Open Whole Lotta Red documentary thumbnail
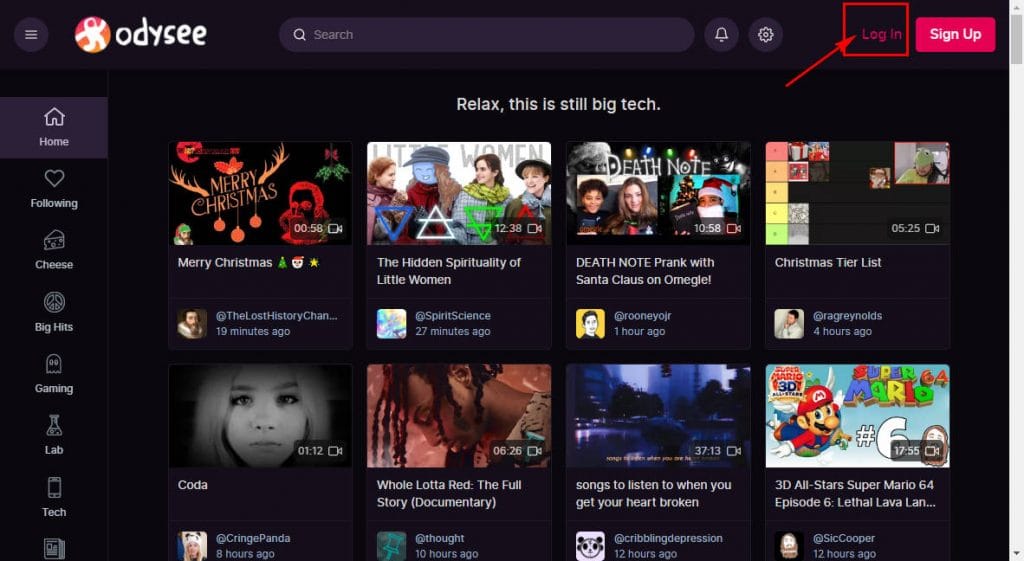Screen dimensions: 1024x561 pyautogui.click(x=458, y=415)
